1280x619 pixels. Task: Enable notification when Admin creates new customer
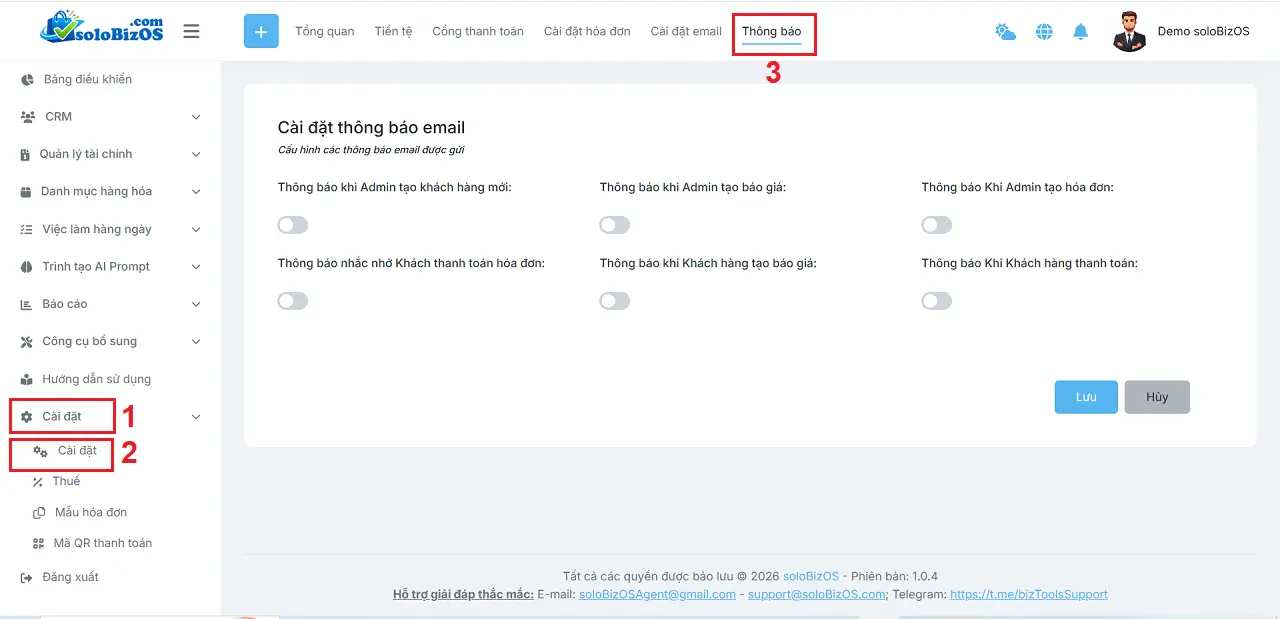click(x=293, y=225)
